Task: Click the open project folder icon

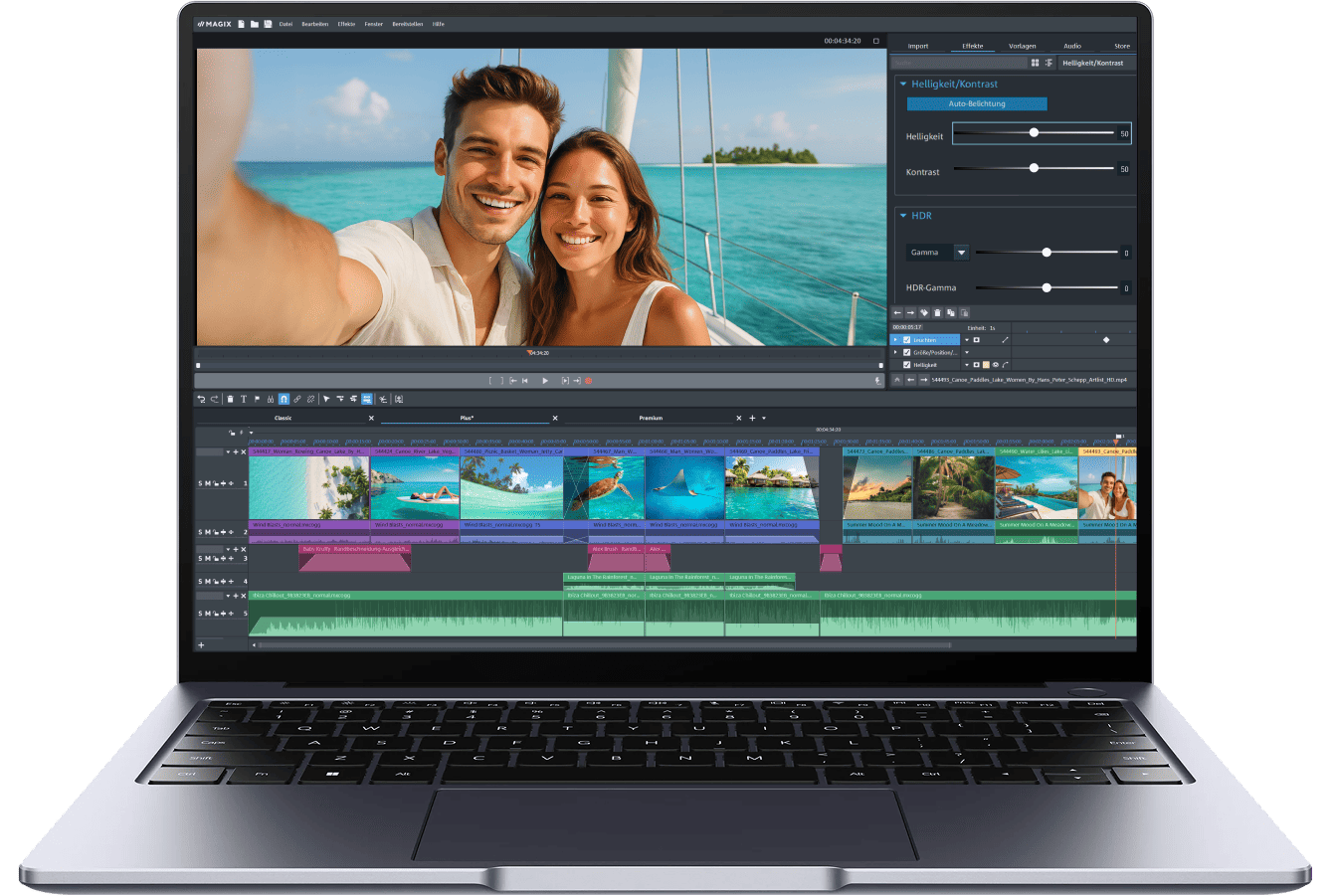Action: [x=255, y=24]
